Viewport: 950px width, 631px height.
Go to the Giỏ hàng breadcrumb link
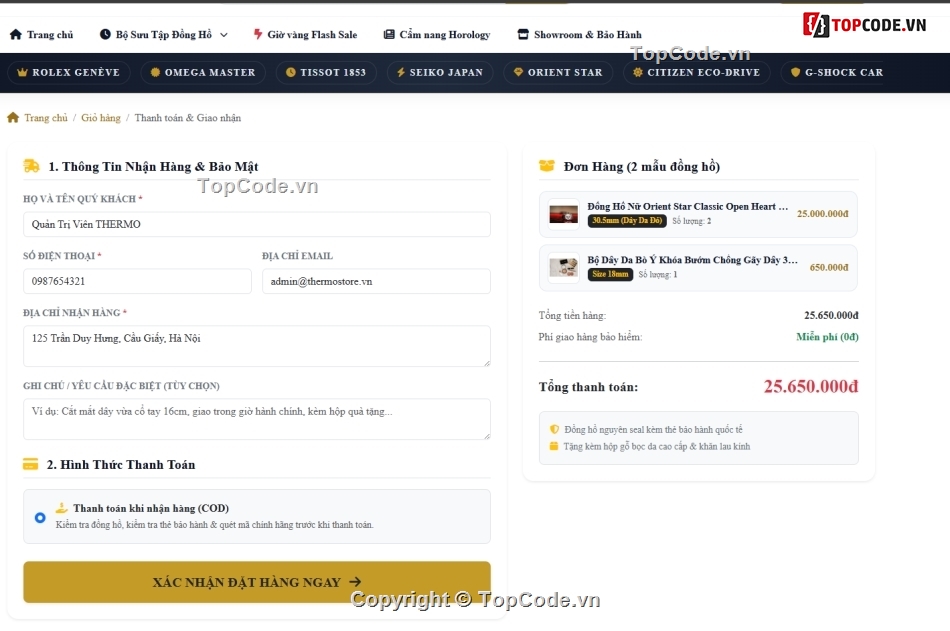click(x=101, y=118)
